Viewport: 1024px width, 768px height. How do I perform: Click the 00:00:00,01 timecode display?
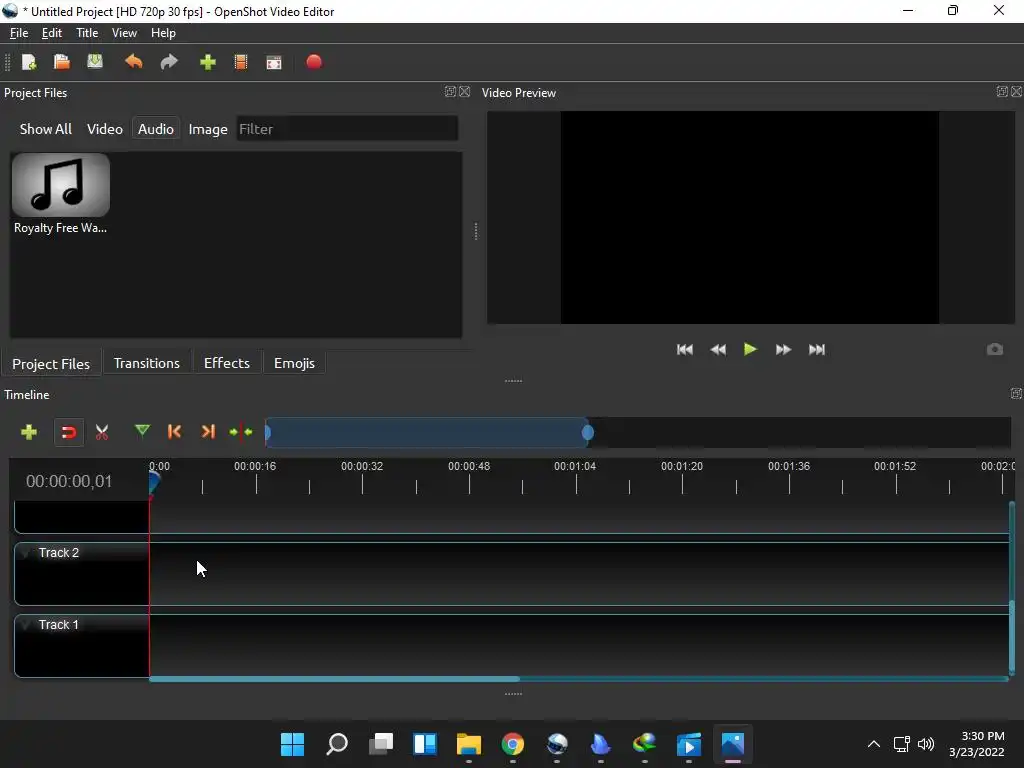(x=69, y=481)
